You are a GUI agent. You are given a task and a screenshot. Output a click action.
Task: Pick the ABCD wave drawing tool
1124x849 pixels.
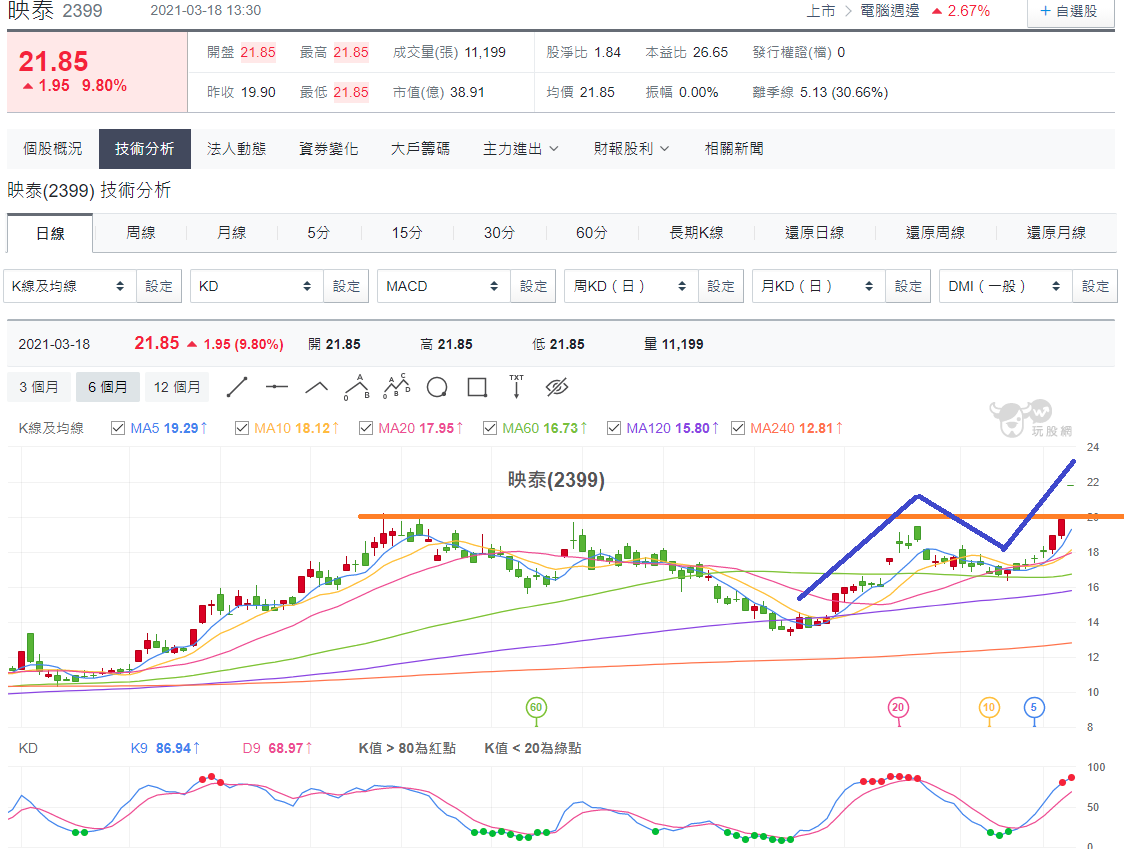pyautogui.click(x=396, y=386)
